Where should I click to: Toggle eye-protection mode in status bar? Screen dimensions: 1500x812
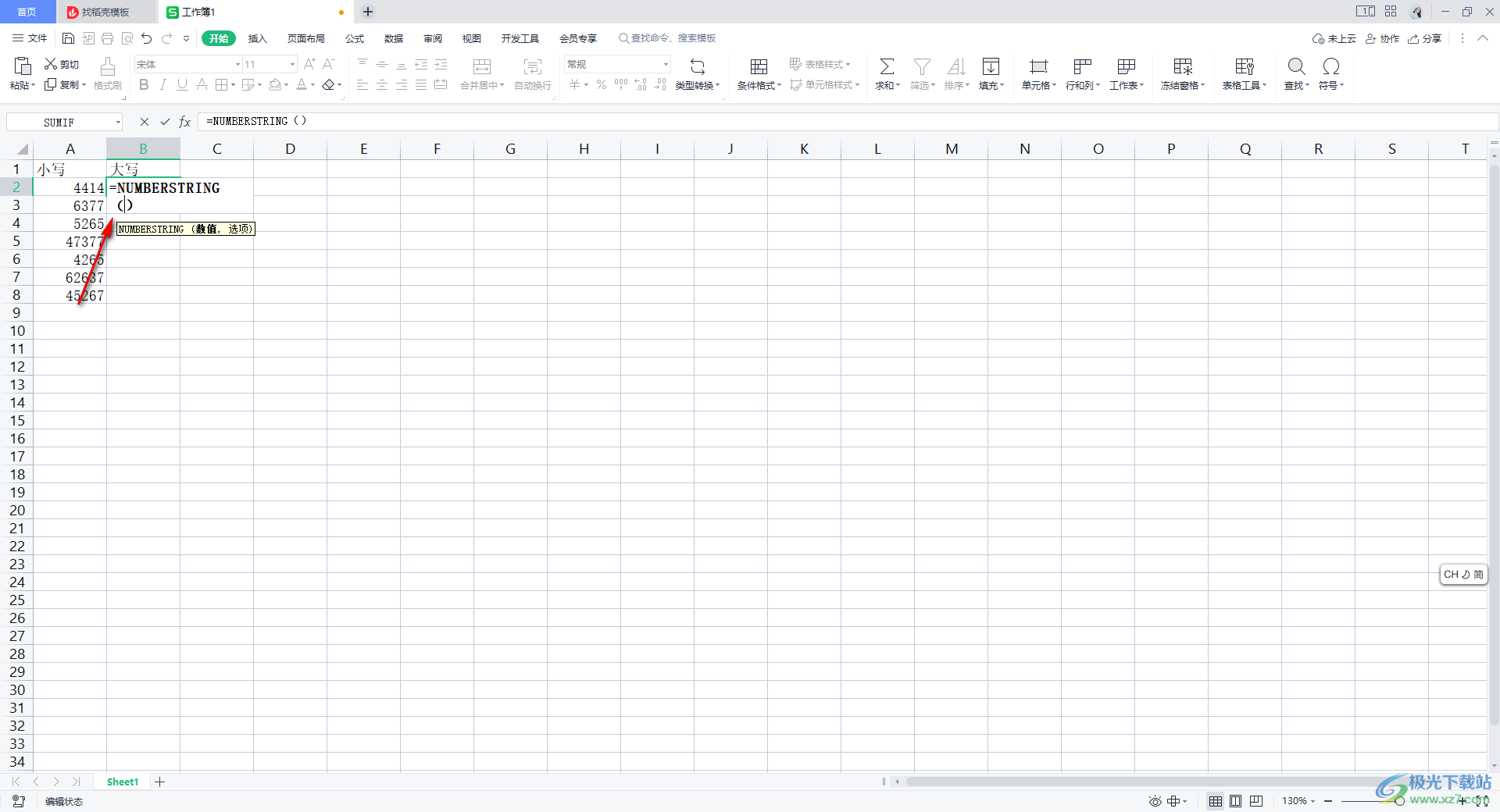click(x=1155, y=801)
